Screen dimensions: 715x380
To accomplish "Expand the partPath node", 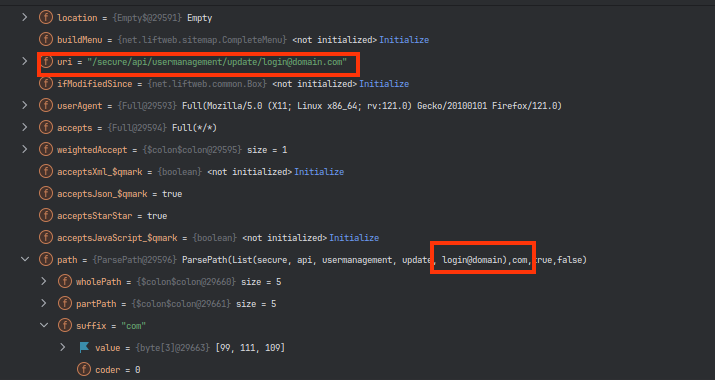I will coord(44,303).
